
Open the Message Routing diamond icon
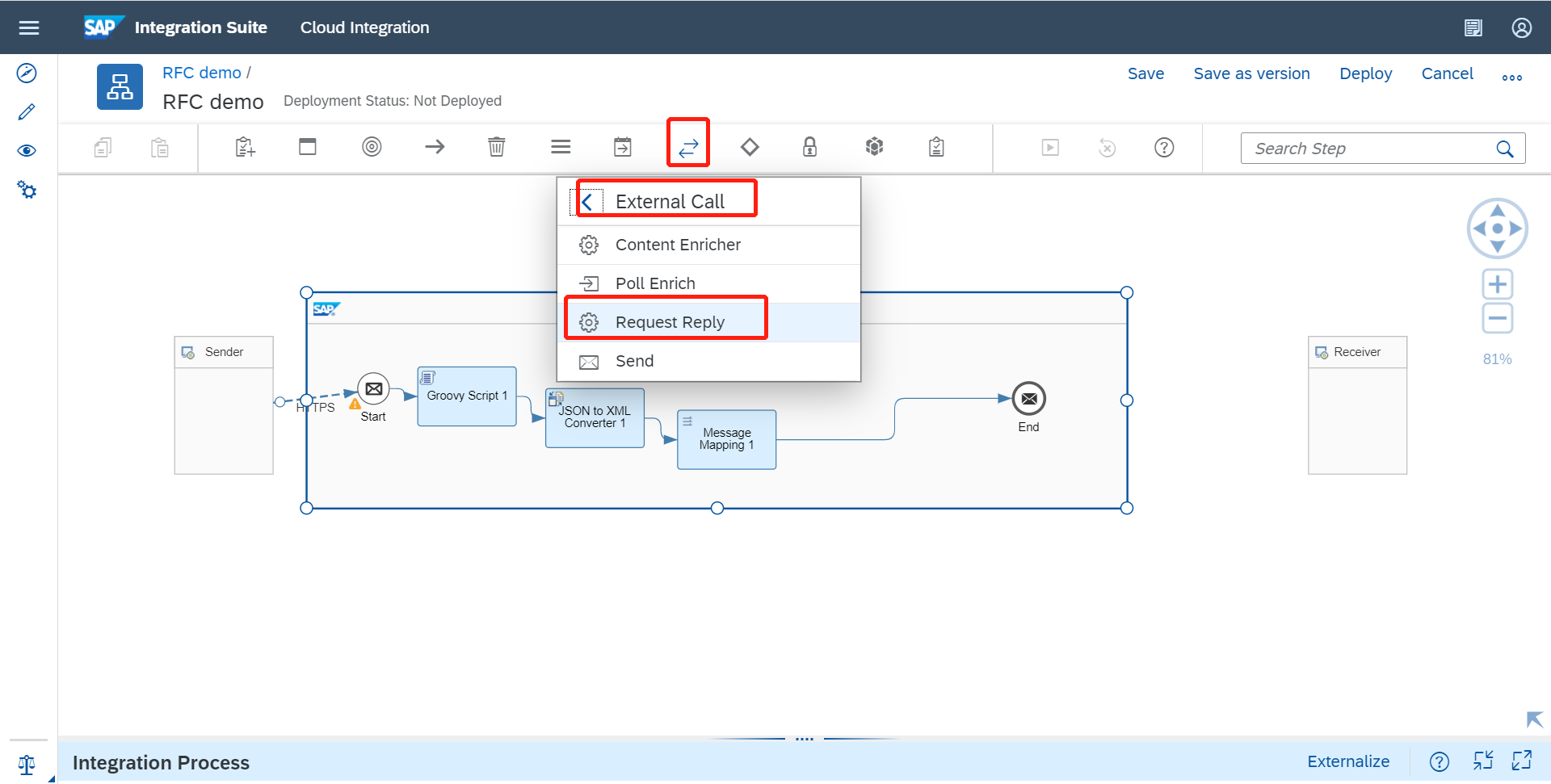pos(750,147)
